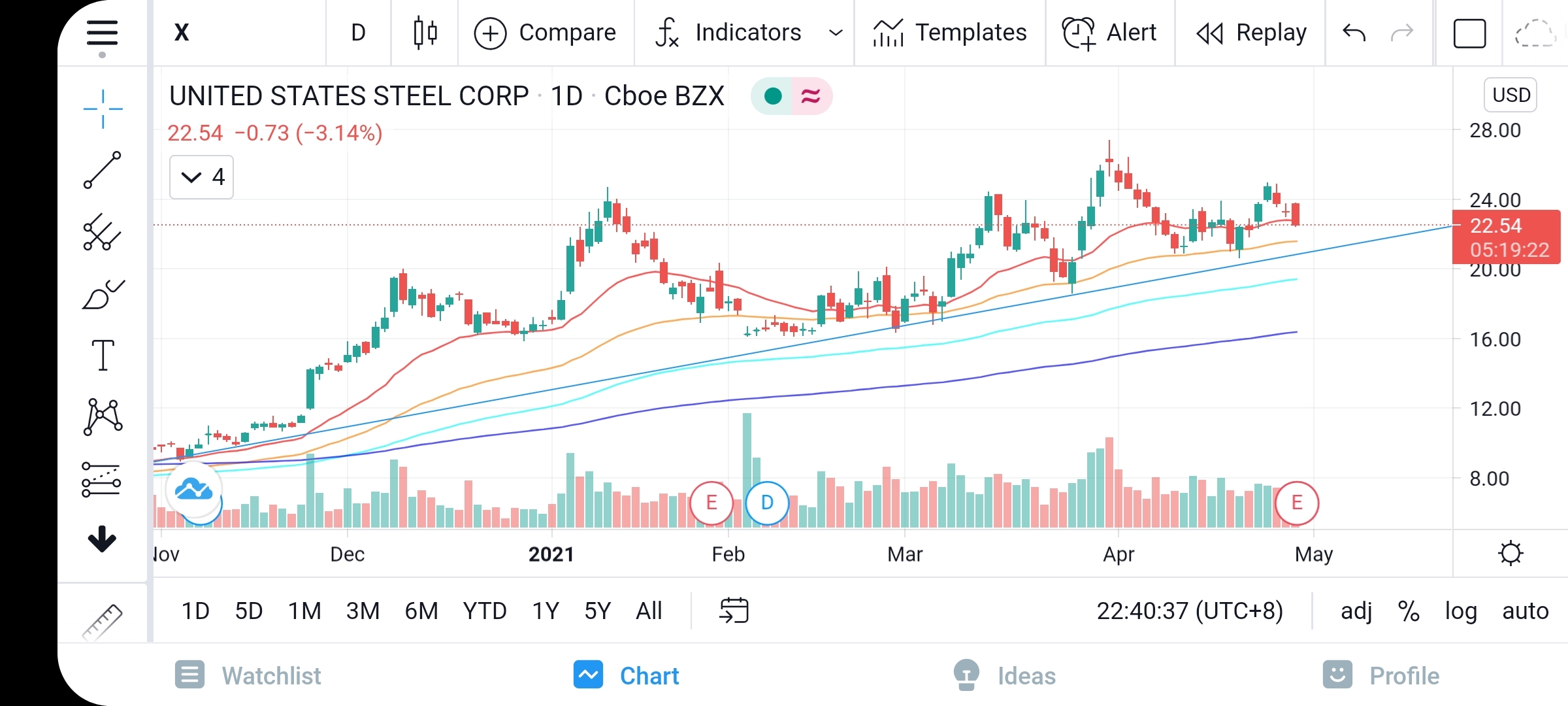The width and height of the screenshot is (1568, 706).
Task: Toggle adj dividend adjustment
Action: (x=1356, y=611)
